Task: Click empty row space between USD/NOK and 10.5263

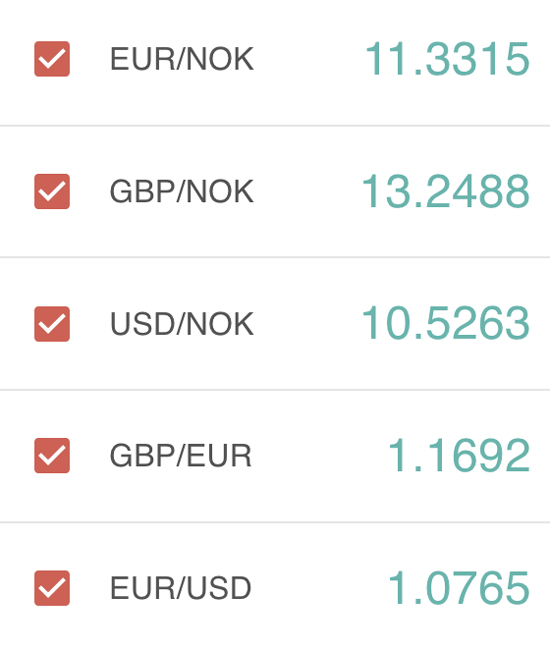Action: point(308,324)
